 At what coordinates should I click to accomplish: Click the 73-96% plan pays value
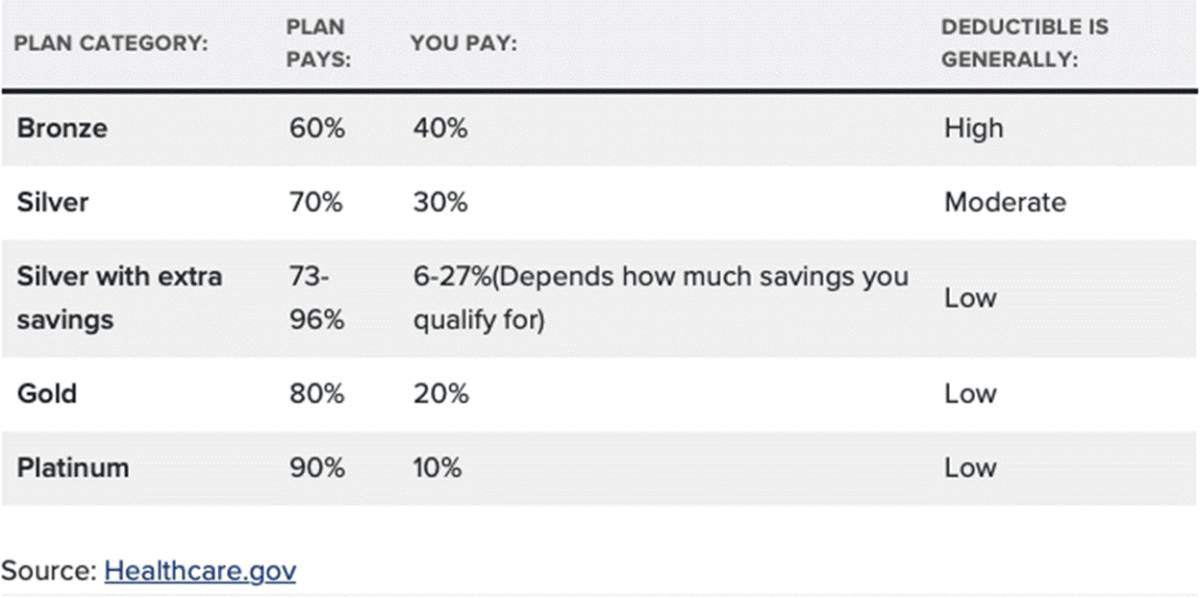point(317,298)
